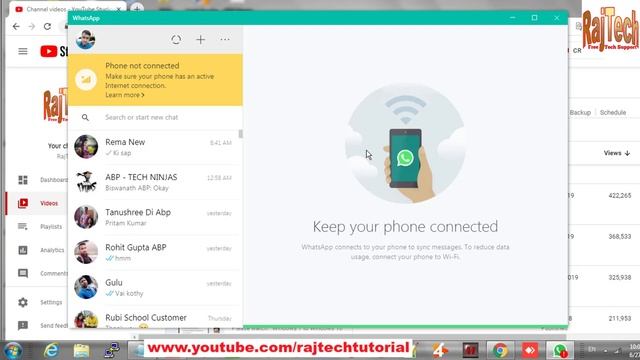The height and width of the screenshot is (360, 640).
Task: Click ABP - TECH NINJAS group avatar
Action: pos(86,182)
